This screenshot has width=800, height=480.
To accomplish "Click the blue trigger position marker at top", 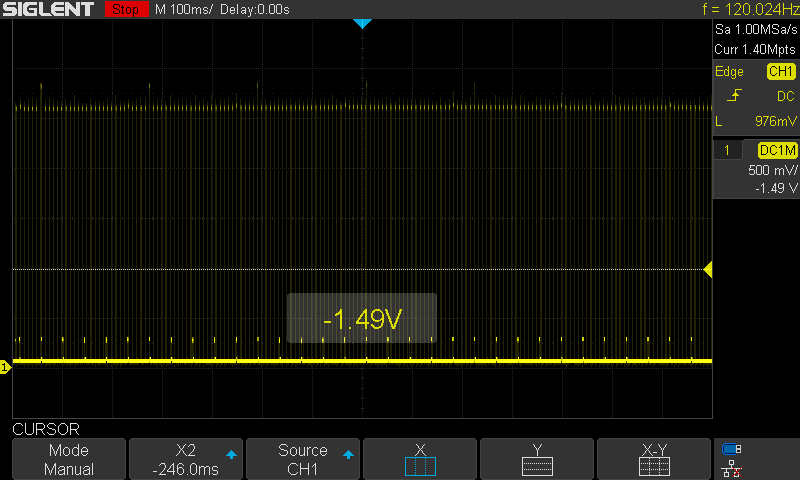I will [x=362, y=23].
